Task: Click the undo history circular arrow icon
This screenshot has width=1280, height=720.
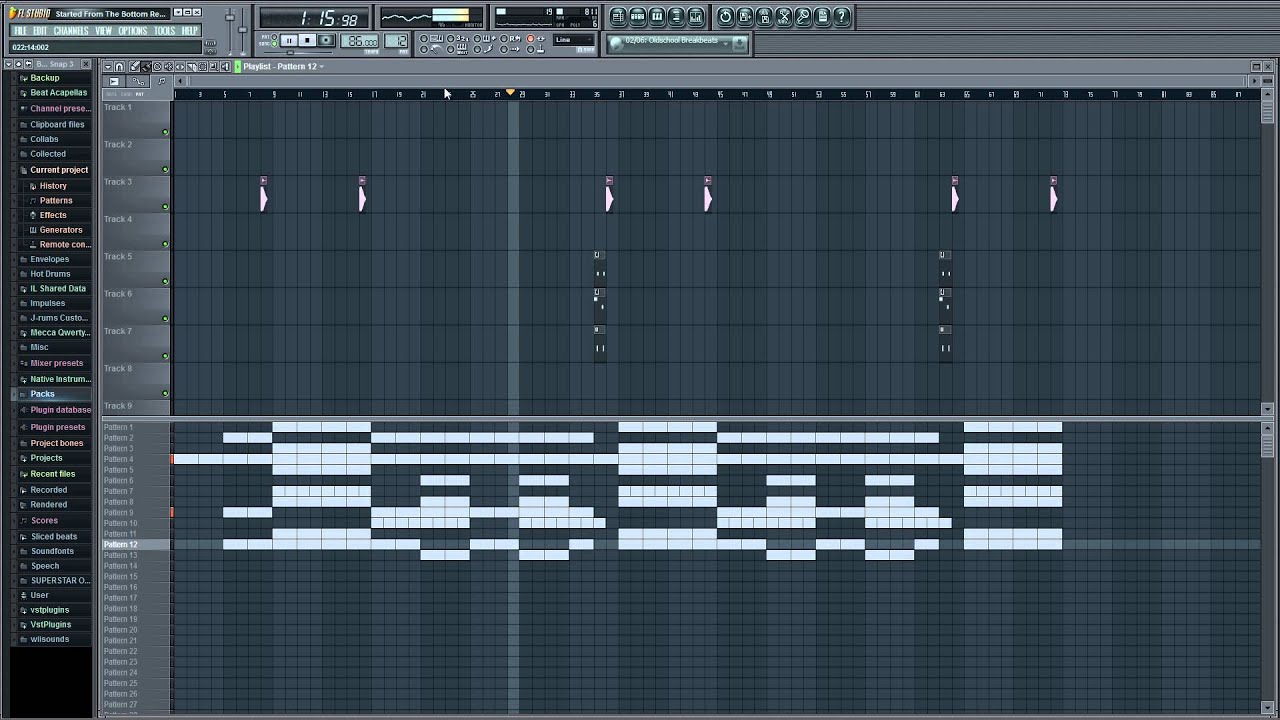Action: (725, 16)
